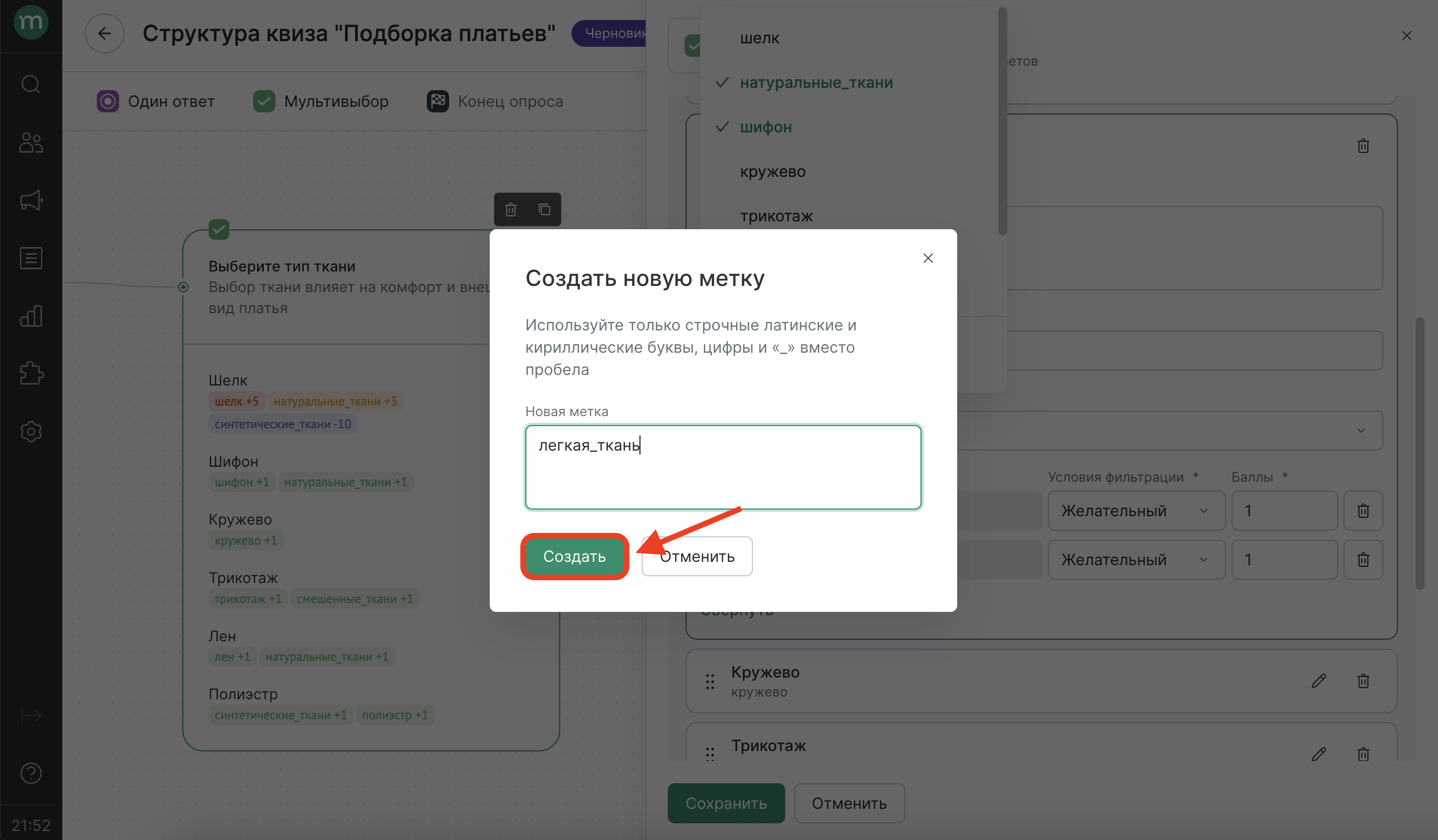Open the megaphone campaigns icon in sidebar
1438x840 pixels.
click(31, 200)
